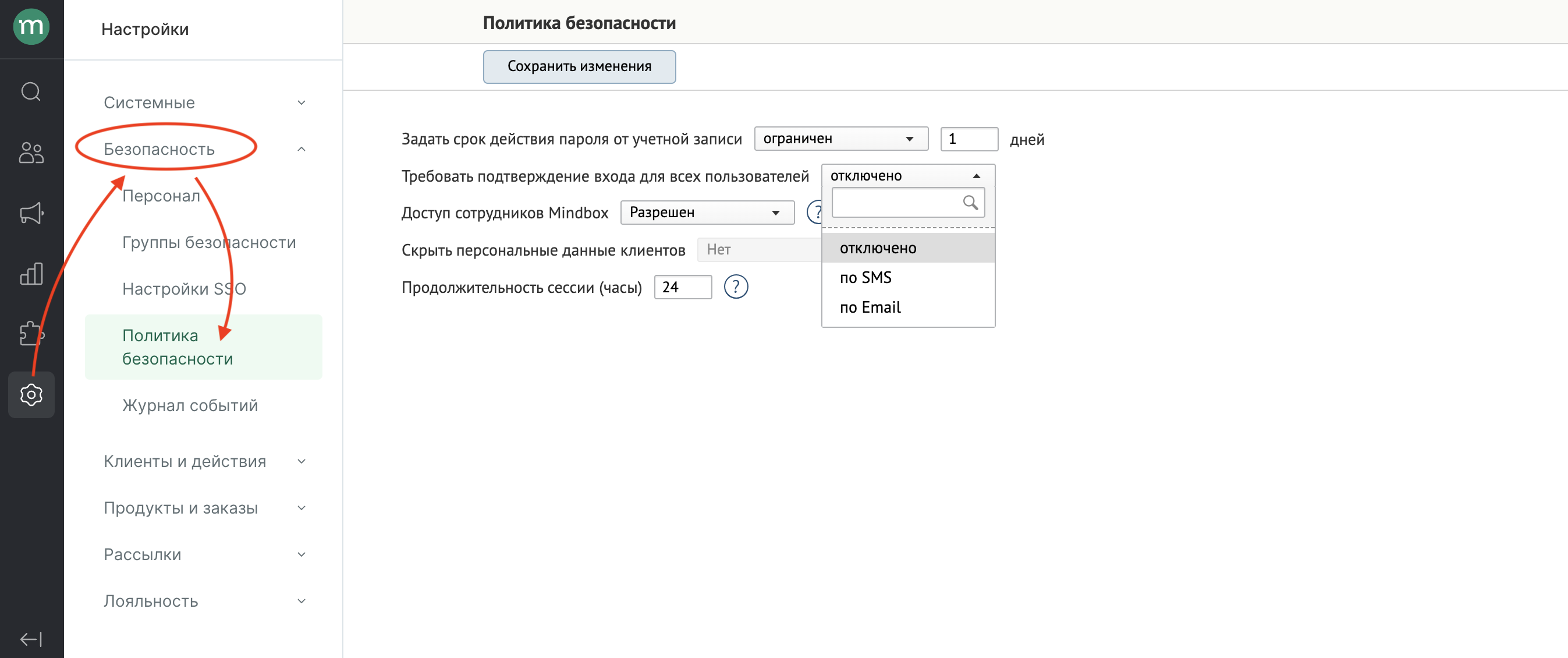This screenshot has height=658, width=1568.
Task: Select option по SMS
Action: pyautogui.click(x=907, y=278)
